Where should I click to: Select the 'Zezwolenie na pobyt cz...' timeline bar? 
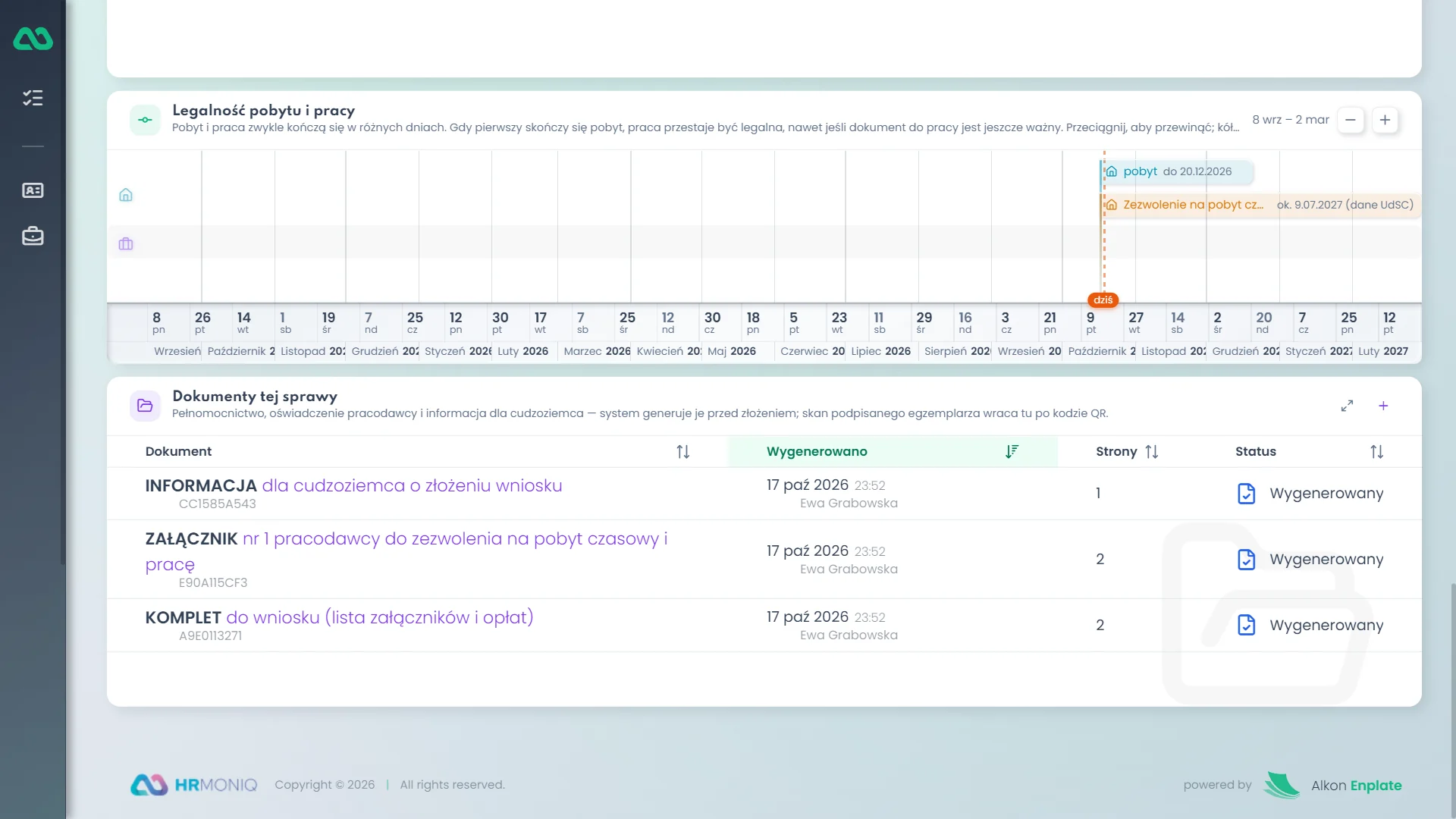(x=1260, y=205)
